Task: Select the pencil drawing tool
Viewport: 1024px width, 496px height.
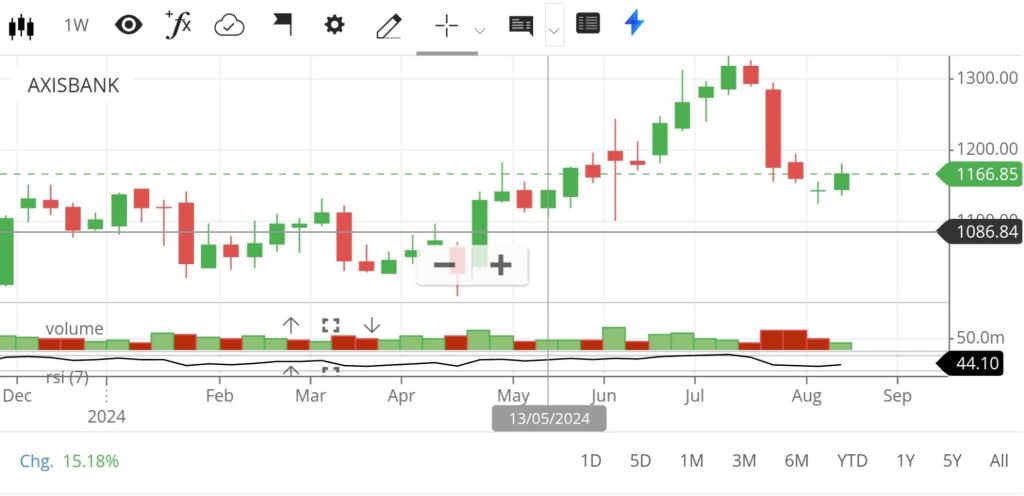Action: pos(389,27)
